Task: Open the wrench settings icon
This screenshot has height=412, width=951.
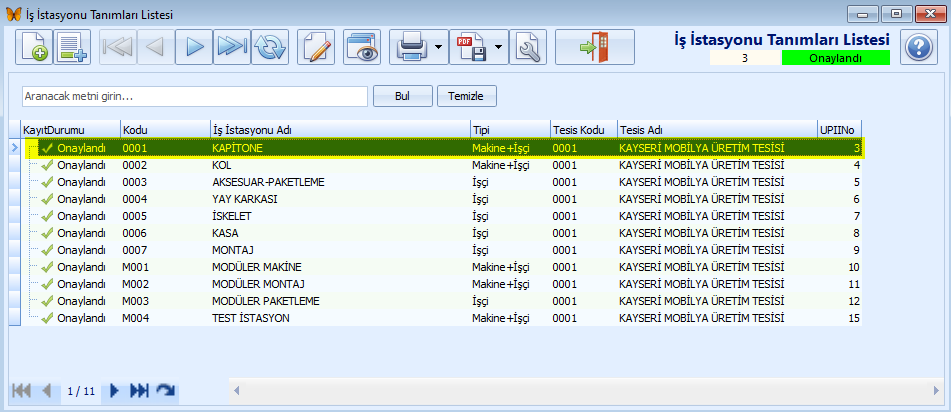Action: tap(528, 47)
